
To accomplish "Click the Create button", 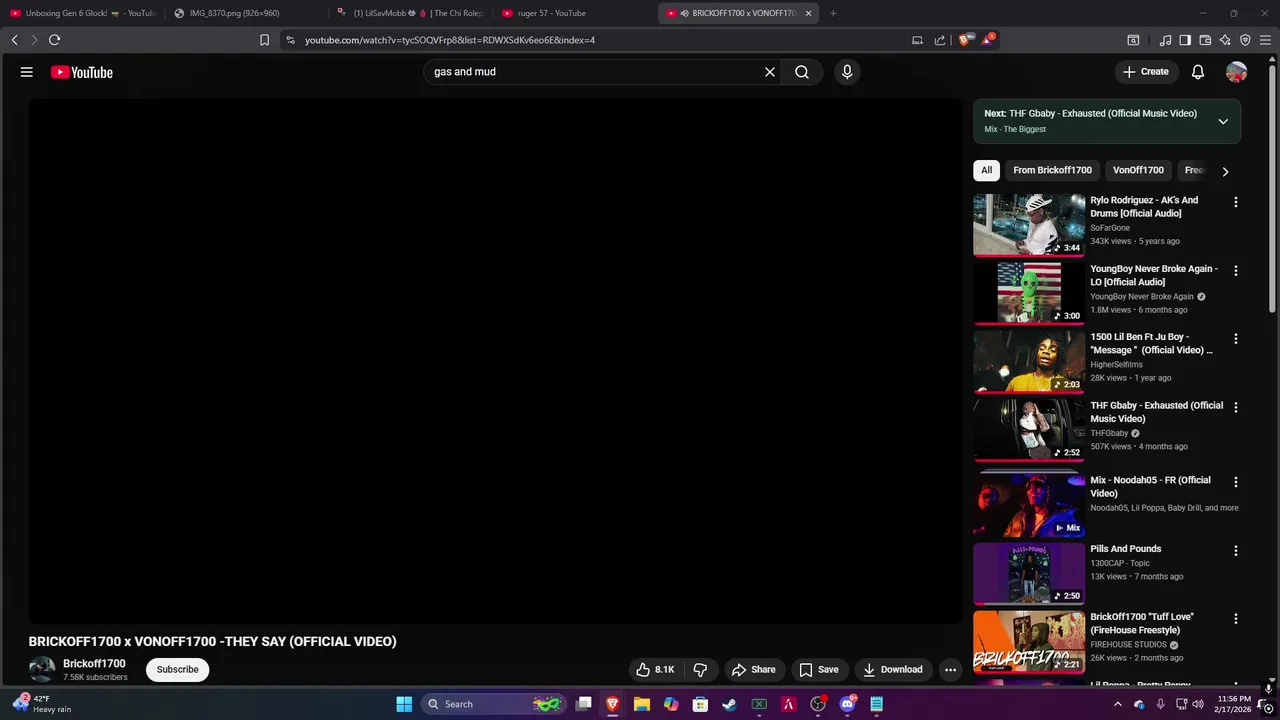I will pyautogui.click(x=1145, y=72).
